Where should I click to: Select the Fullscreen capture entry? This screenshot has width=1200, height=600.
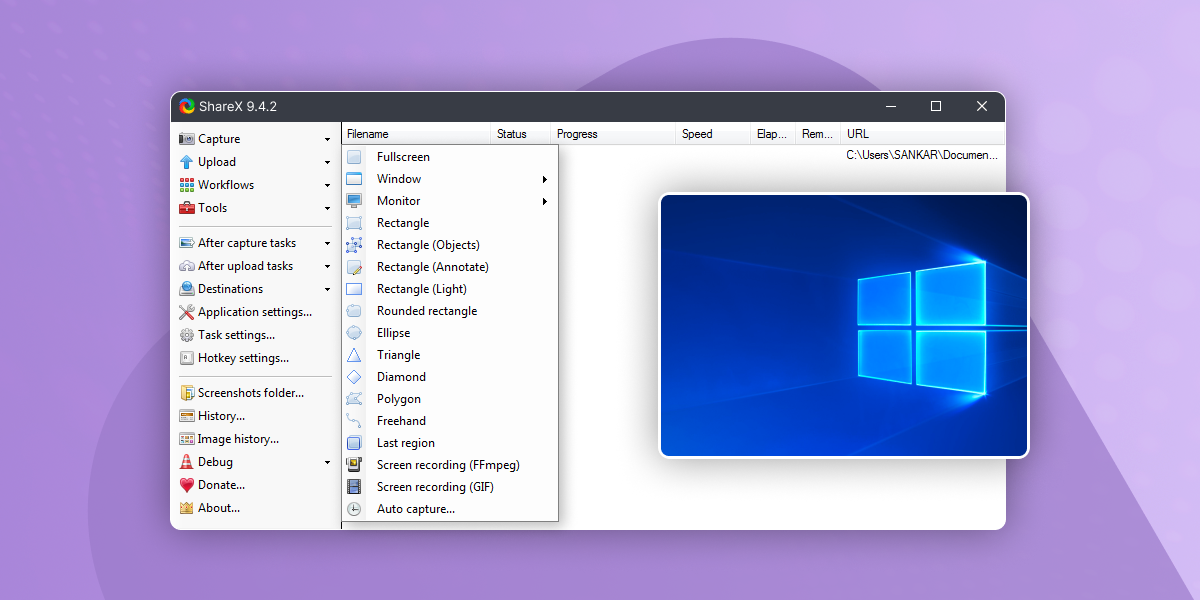pyautogui.click(x=450, y=157)
